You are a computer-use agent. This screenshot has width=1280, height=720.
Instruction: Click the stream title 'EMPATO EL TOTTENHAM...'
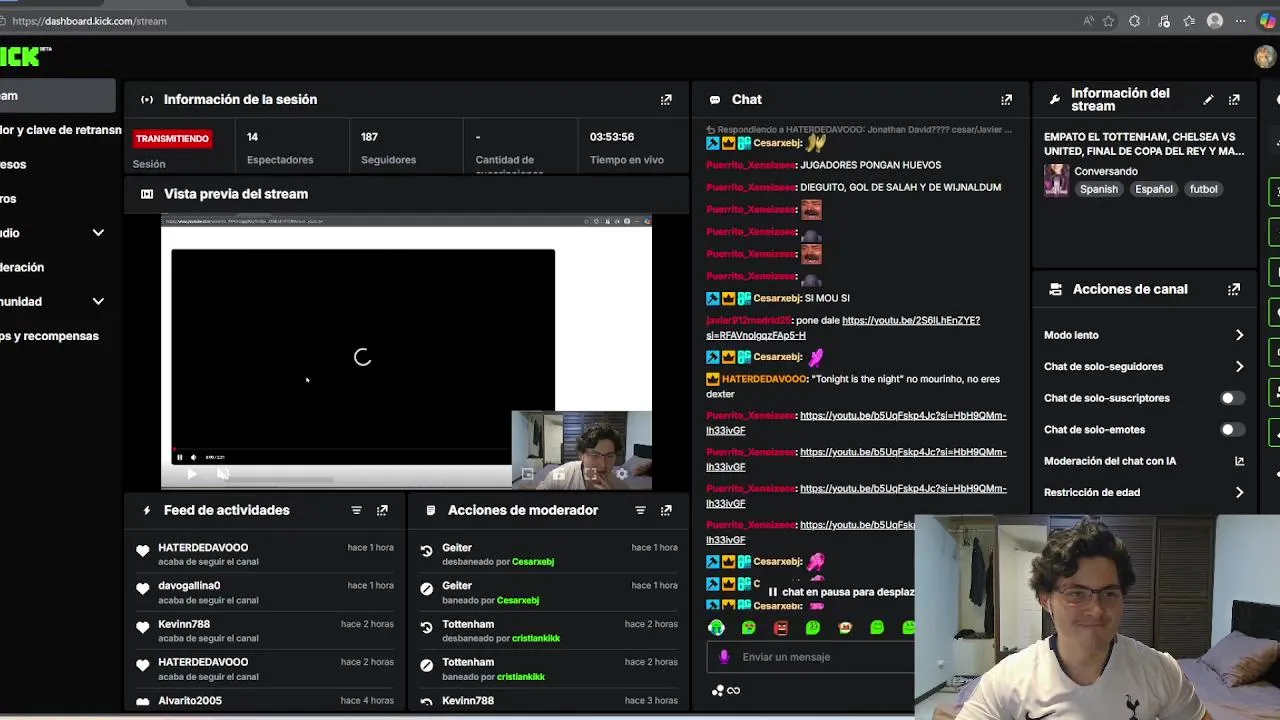pyautogui.click(x=1144, y=144)
